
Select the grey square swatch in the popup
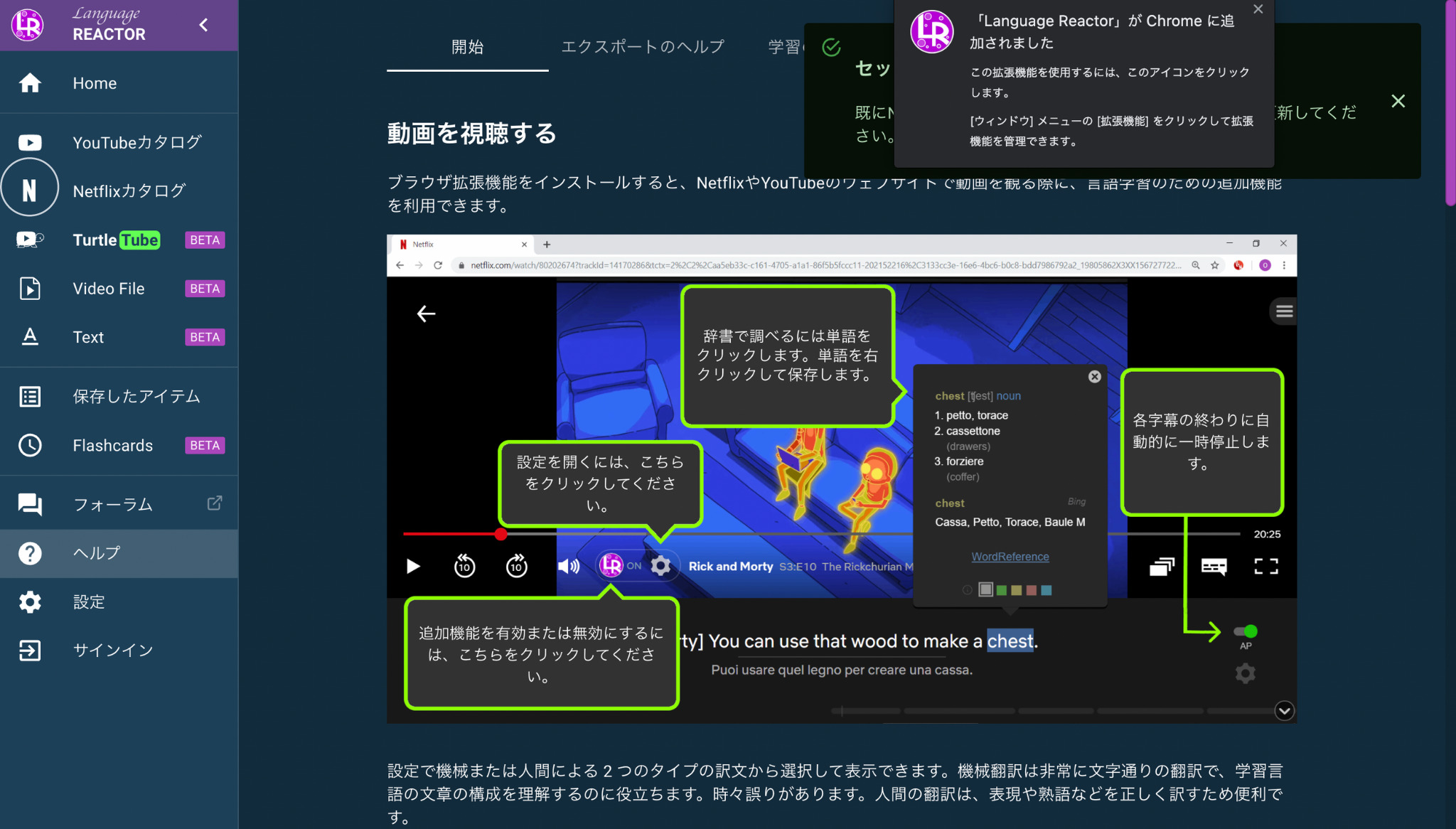[x=986, y=589]
